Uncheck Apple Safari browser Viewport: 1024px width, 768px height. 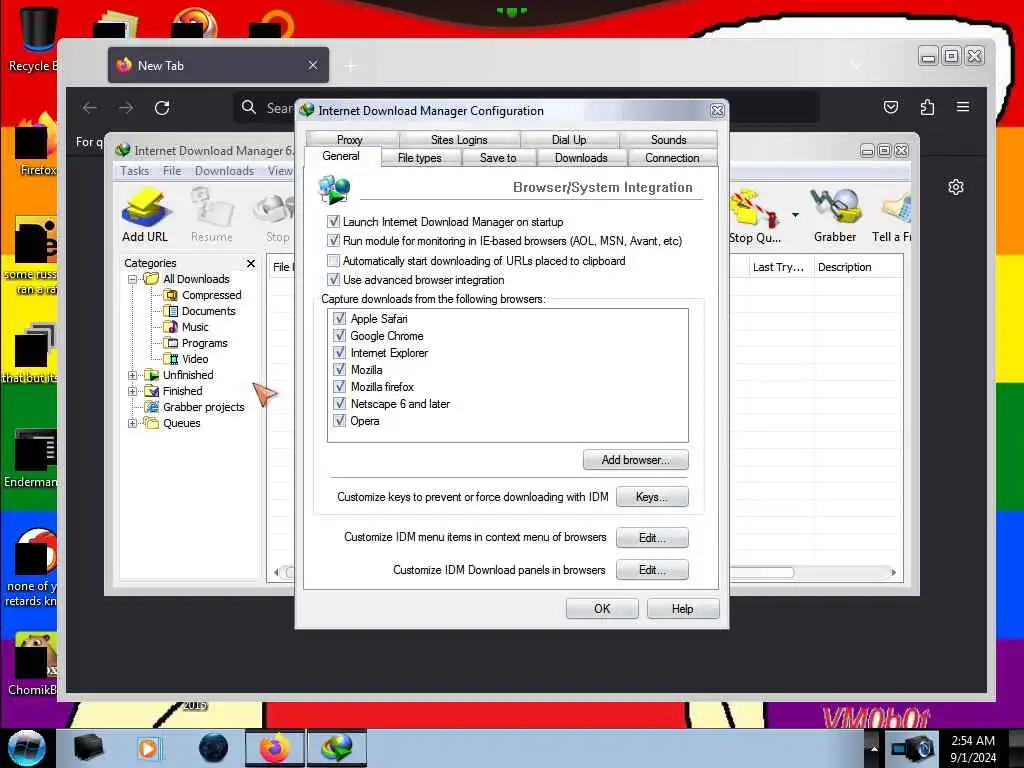click(340, 318)
